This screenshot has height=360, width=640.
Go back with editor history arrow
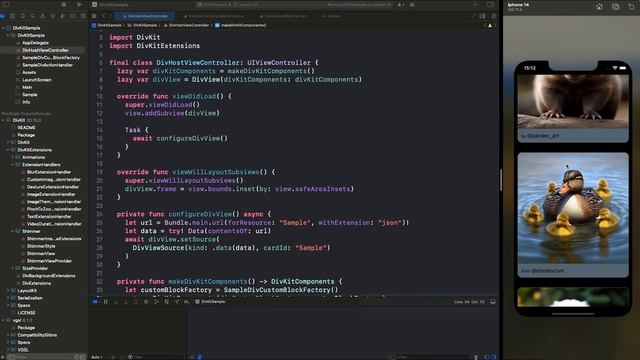(x=104, y=16)
